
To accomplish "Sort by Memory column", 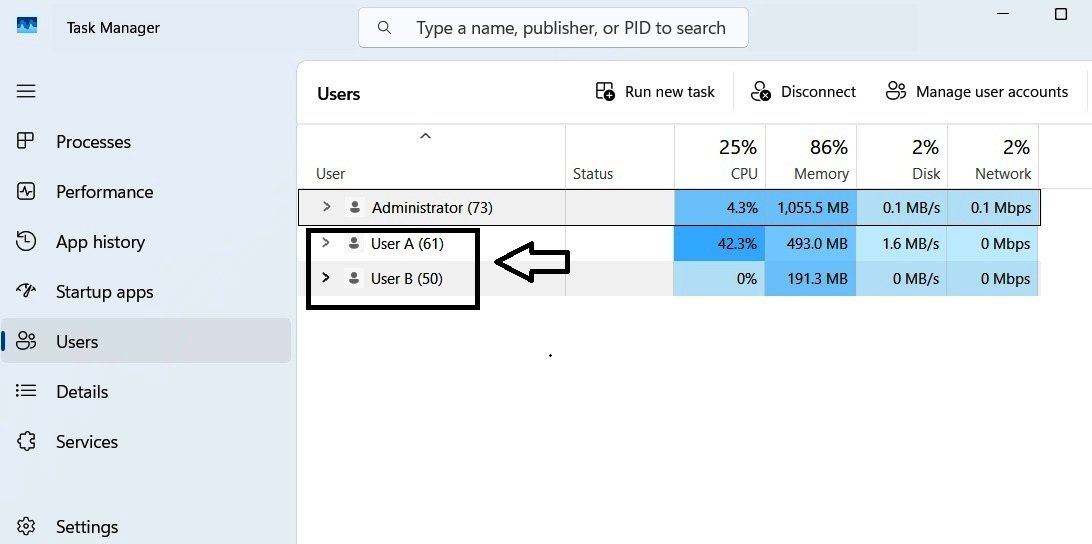I will [x=811, y=157].
